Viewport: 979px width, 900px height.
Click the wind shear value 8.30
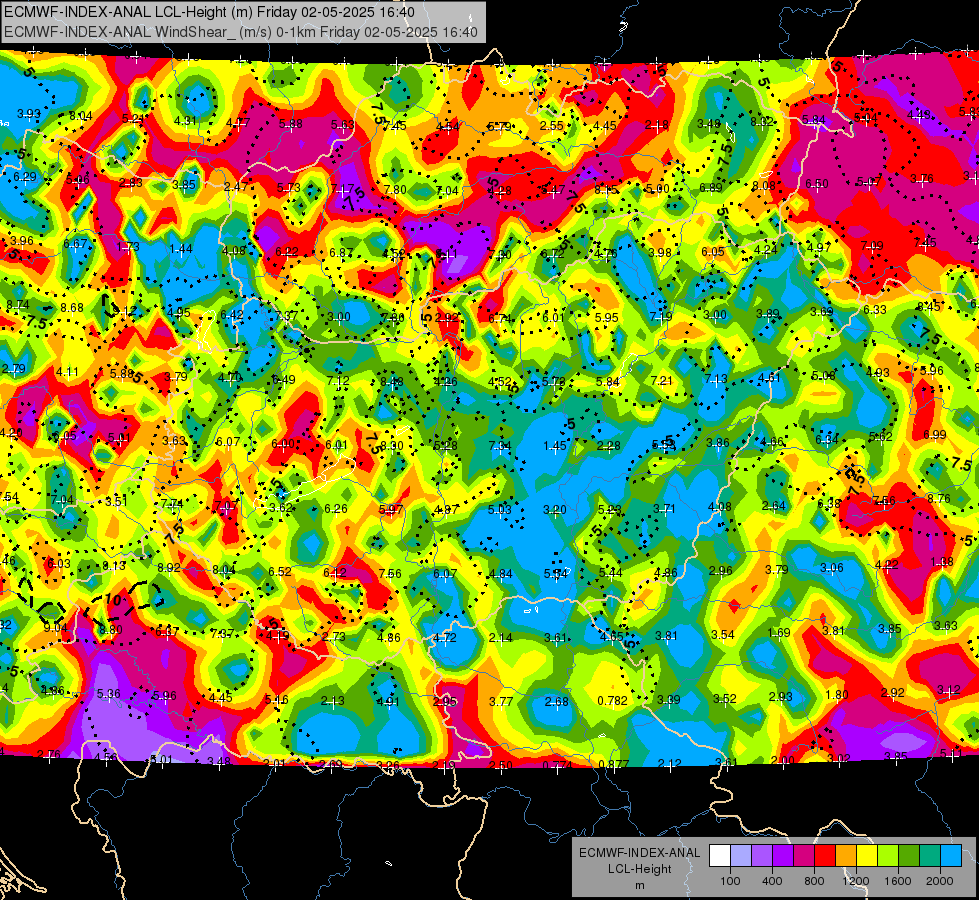point(391,445)
